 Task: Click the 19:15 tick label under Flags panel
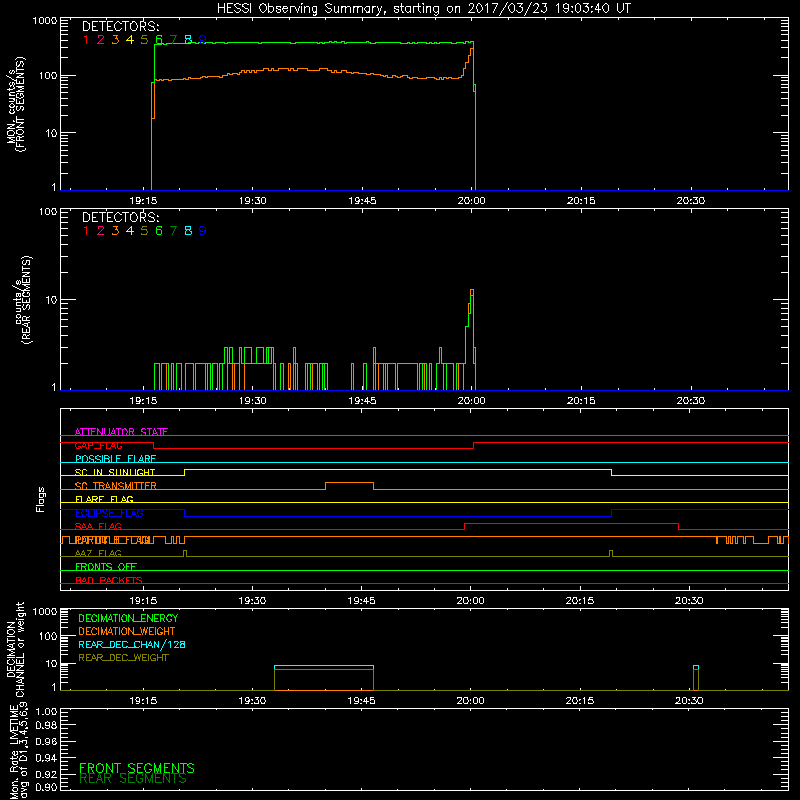(143, 601)
